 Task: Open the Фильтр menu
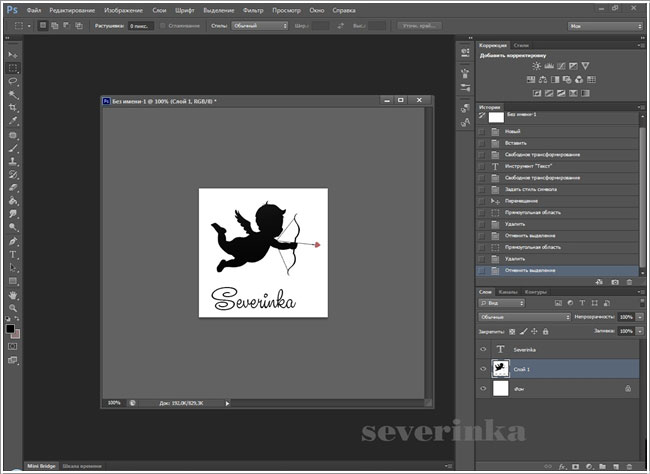tap(252, 9)
